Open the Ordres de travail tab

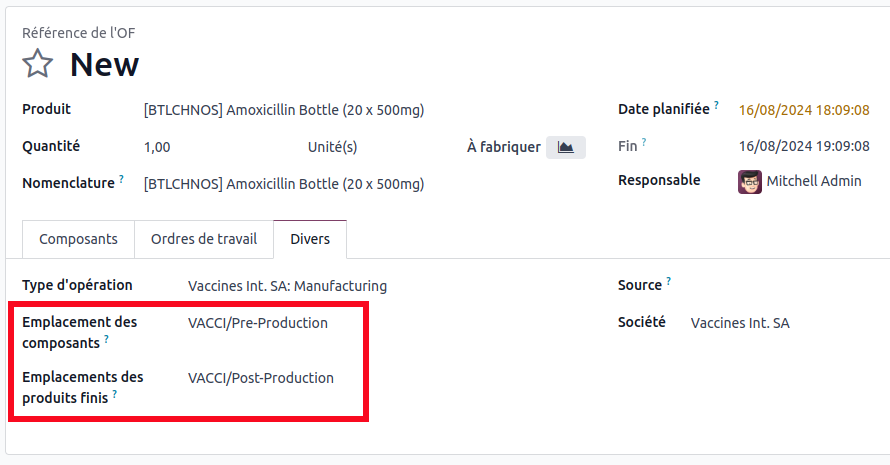click(x=204, y=239)
